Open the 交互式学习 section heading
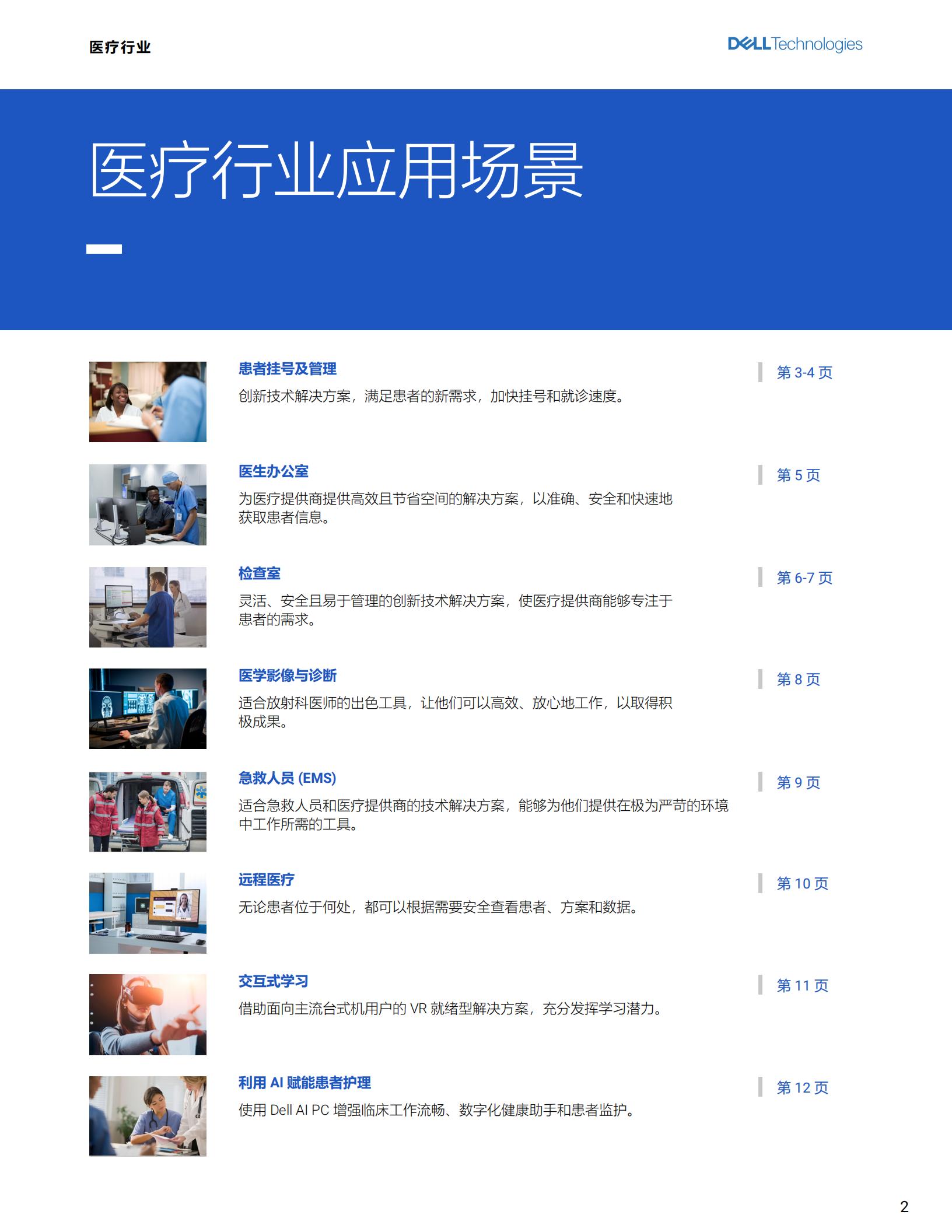 pos(273,981)
